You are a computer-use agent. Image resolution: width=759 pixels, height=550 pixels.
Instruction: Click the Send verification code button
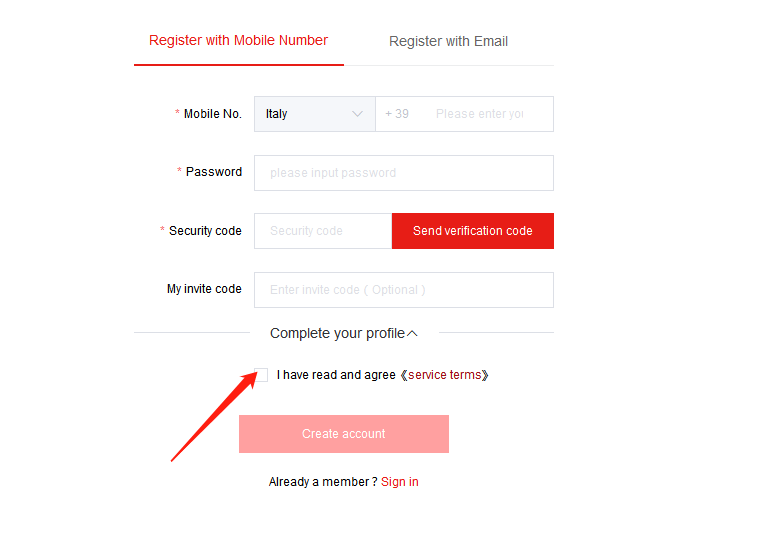pos(472,231)
